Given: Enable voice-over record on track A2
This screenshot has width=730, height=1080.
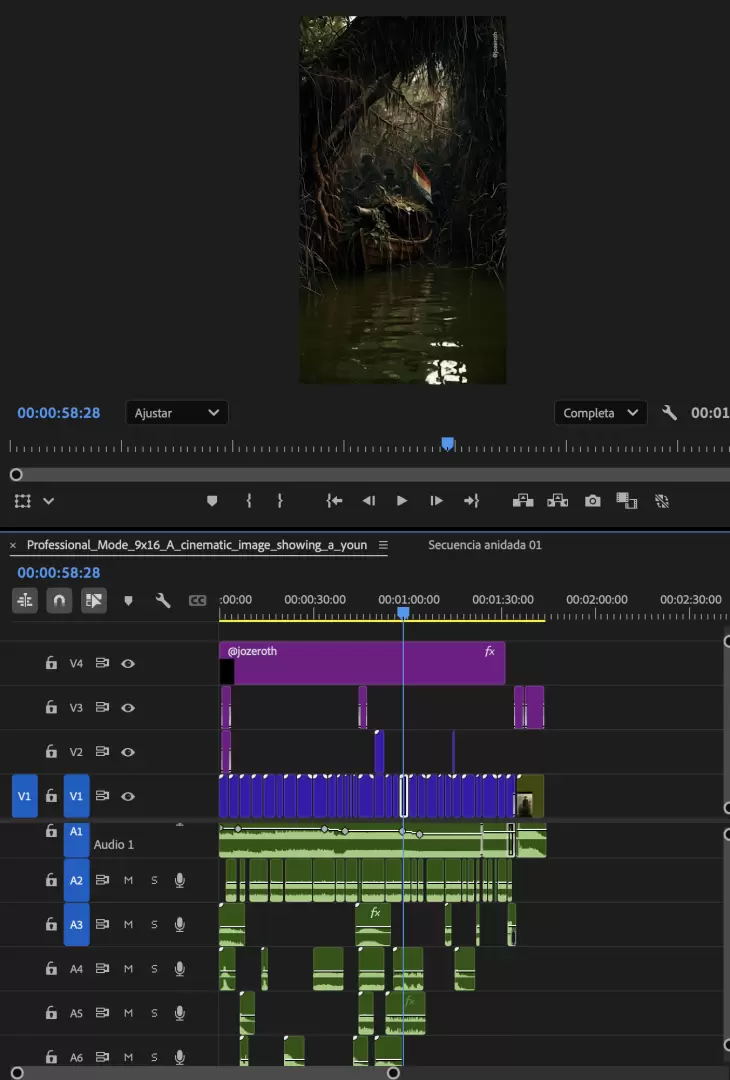Looking at the screenshot, I should point(180,880).
